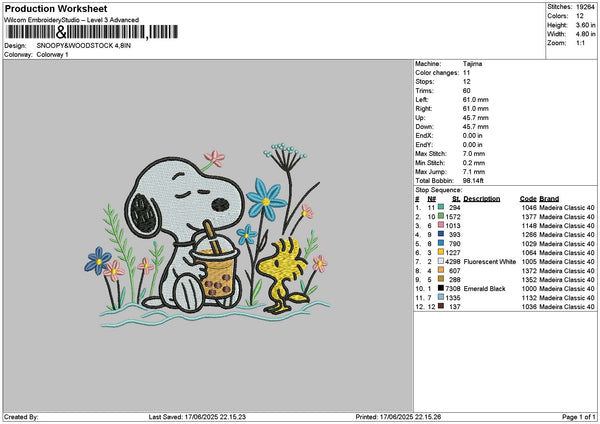The image size is (600, 424).
Task: Click the dark brown swatch for stop 12
Action: pyautogui.click(x=443, y=306)
